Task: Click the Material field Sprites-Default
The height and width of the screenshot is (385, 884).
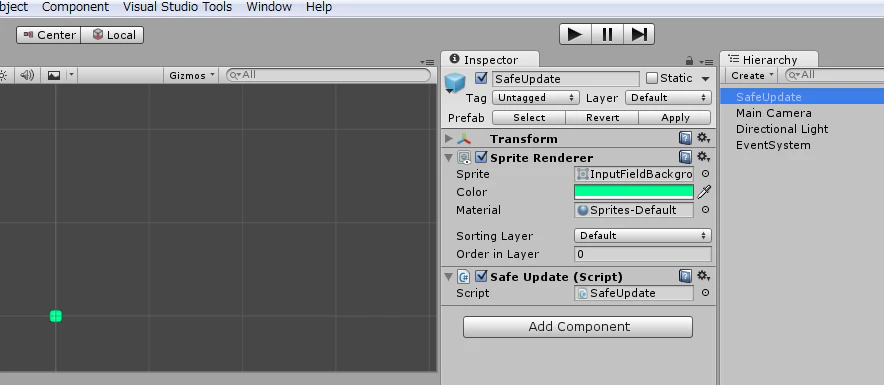Action: point(634,210)
